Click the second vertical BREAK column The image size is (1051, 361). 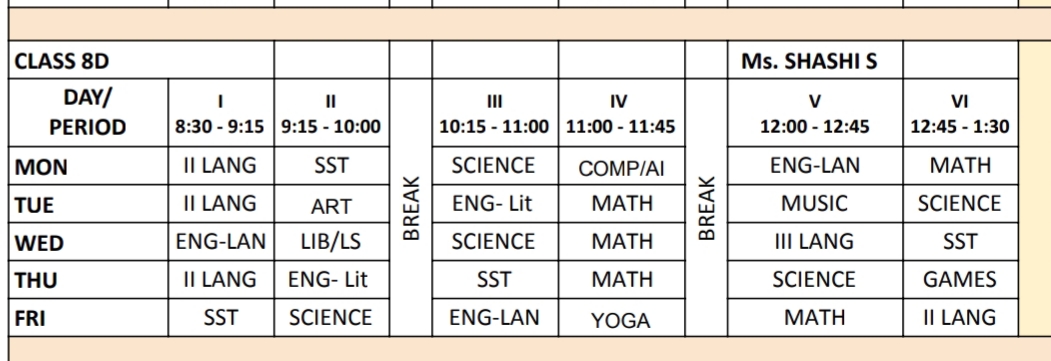(706, 208)
